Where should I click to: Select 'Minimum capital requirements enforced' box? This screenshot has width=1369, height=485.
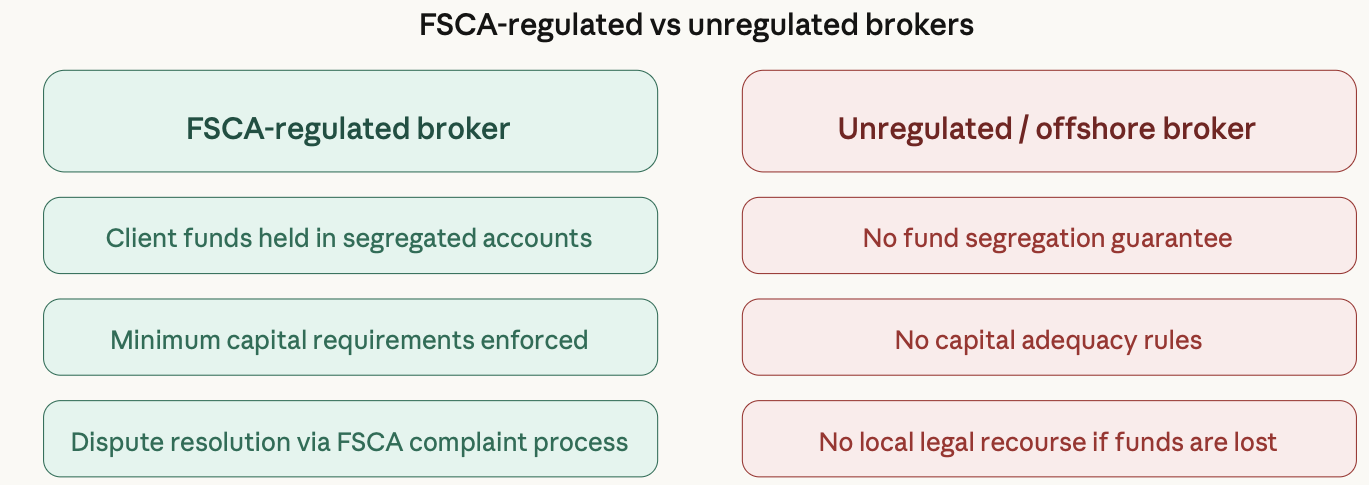click(x=350, y=337)
